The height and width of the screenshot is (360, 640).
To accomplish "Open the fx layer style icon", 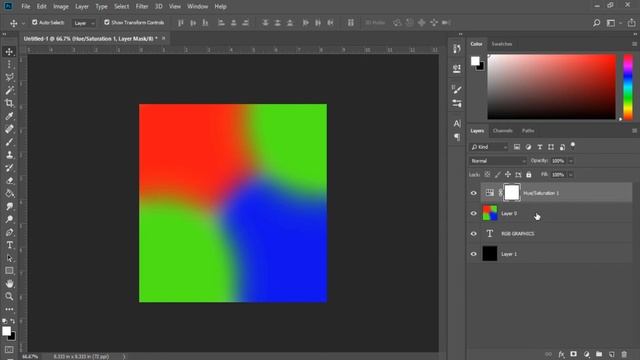I will click(x=561, y=354).
